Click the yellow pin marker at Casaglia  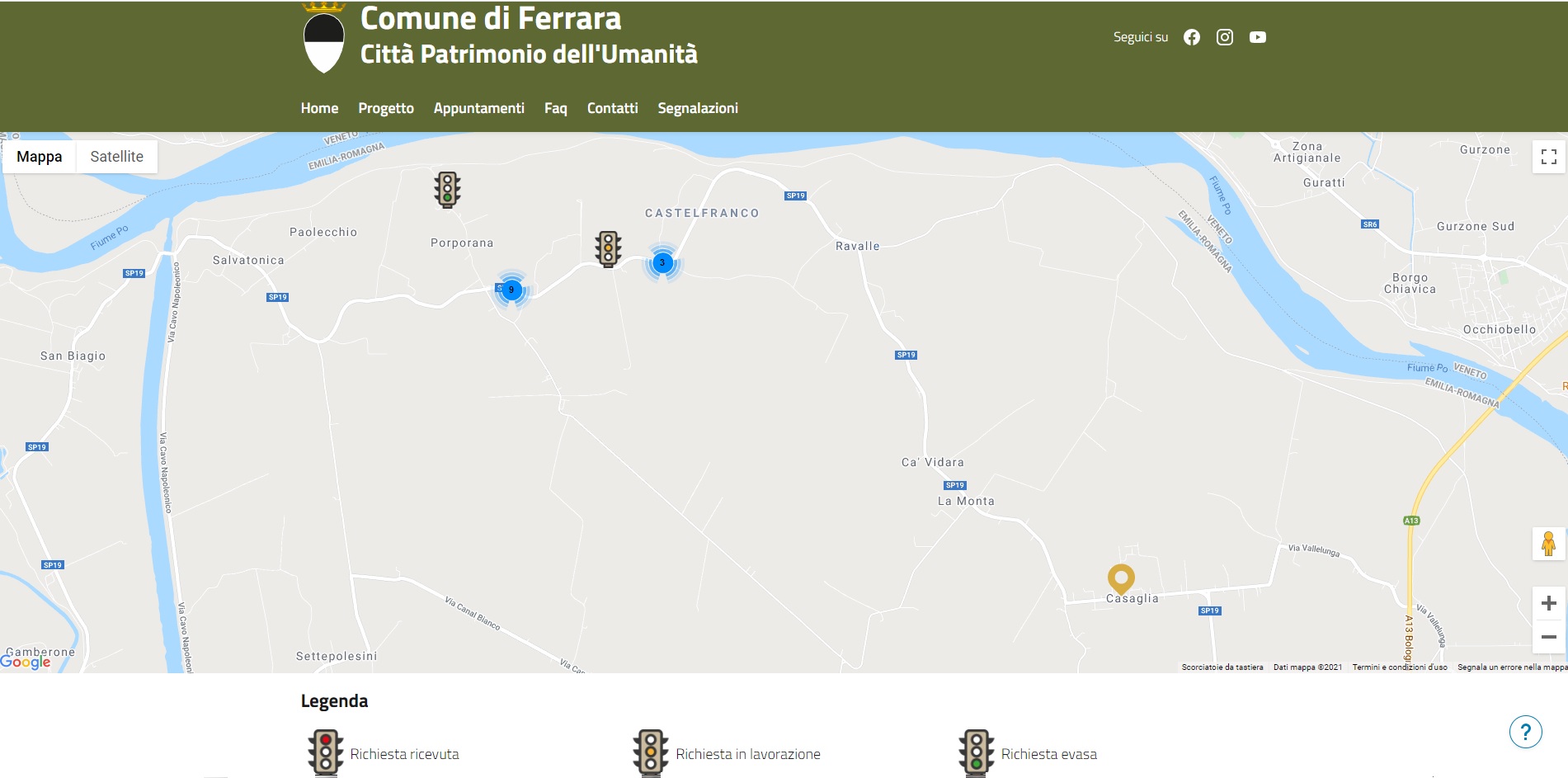click(1121, 578)
